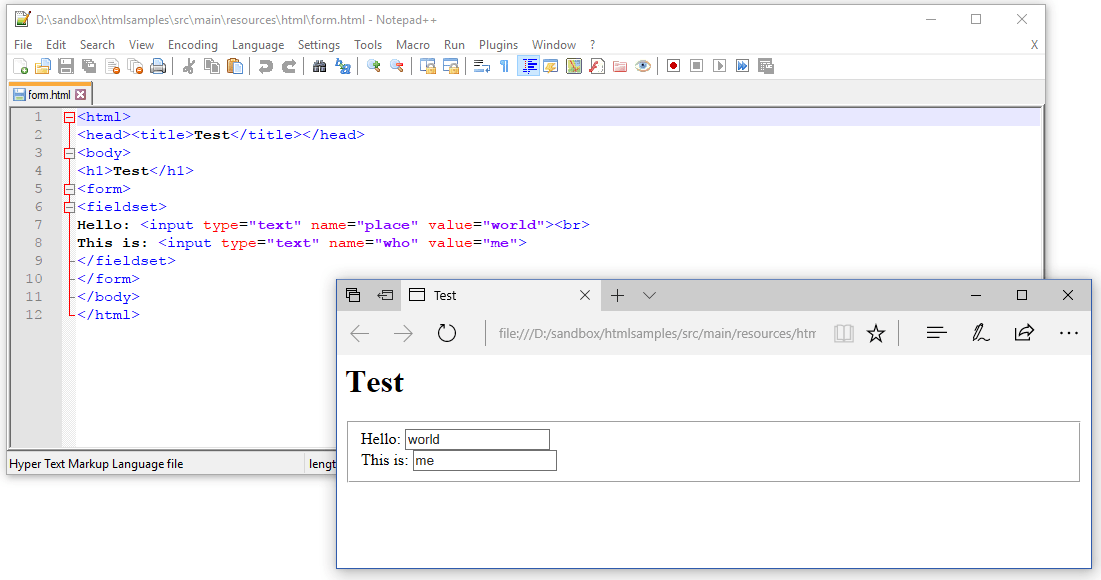Open the Macro menu in Notepad++
The image size is (1101, 580).
point(413,44)
